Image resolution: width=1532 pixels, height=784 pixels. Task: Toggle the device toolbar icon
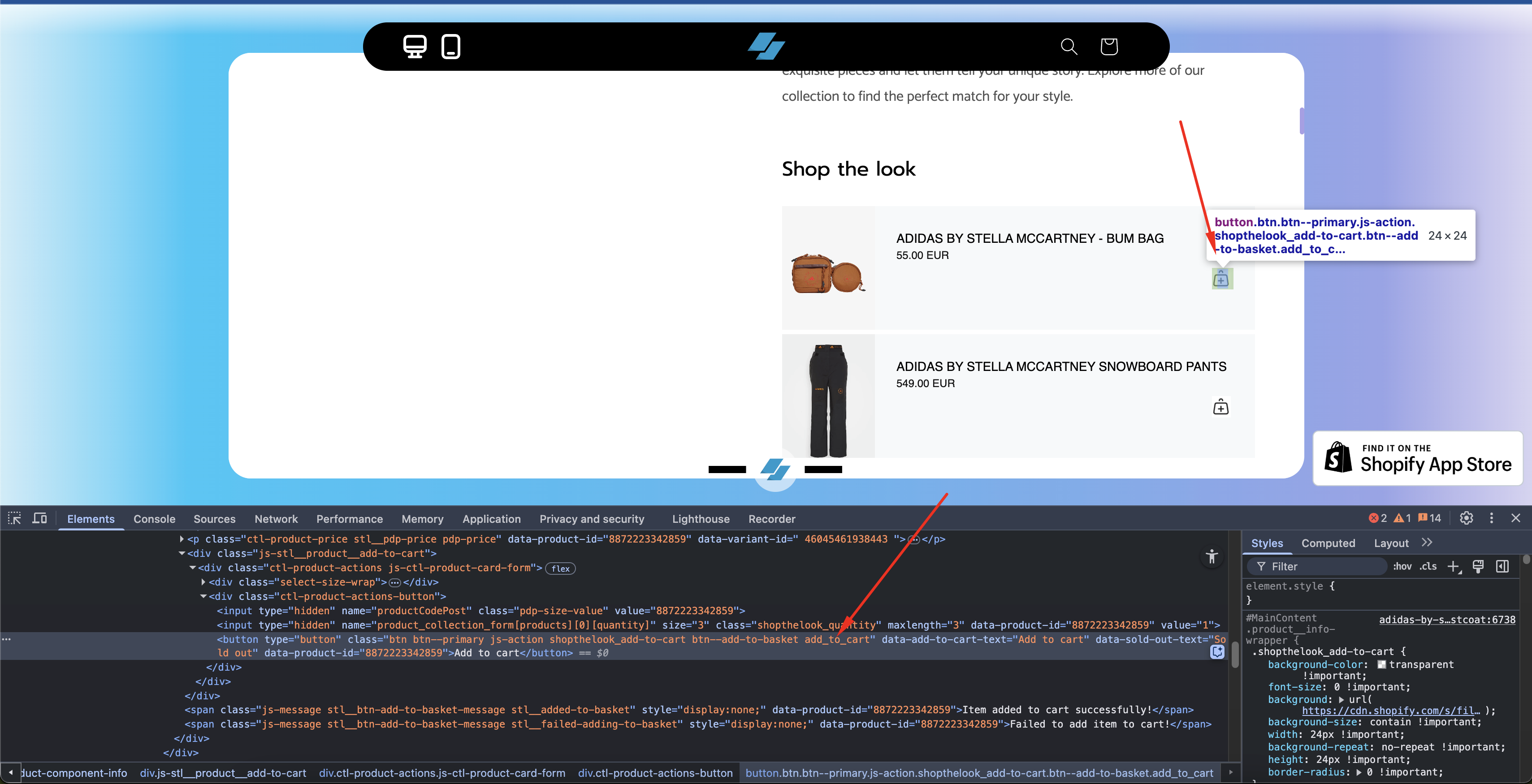tap(40, 518)
